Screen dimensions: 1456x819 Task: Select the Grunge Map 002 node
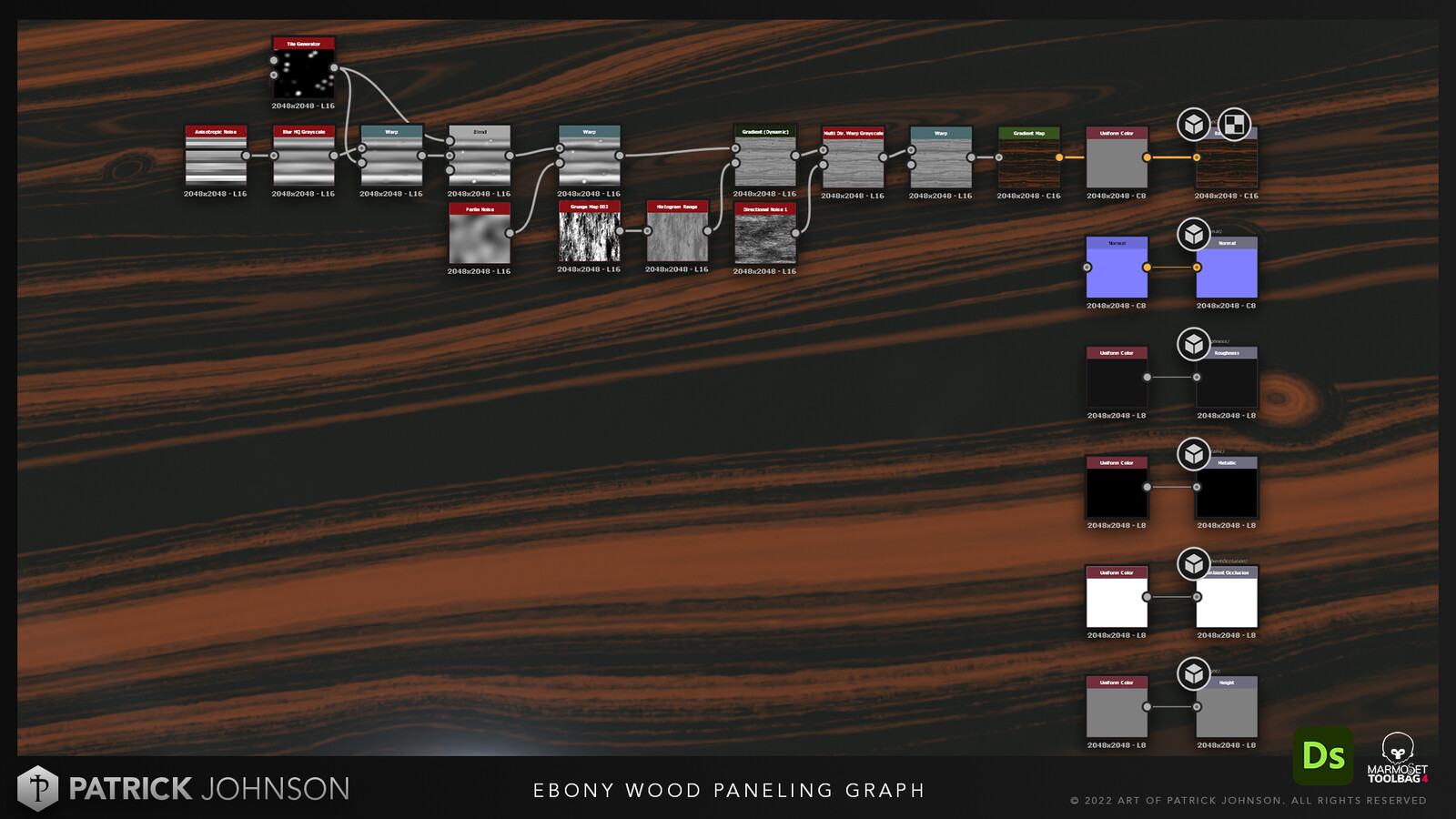(x=590, y=231)
